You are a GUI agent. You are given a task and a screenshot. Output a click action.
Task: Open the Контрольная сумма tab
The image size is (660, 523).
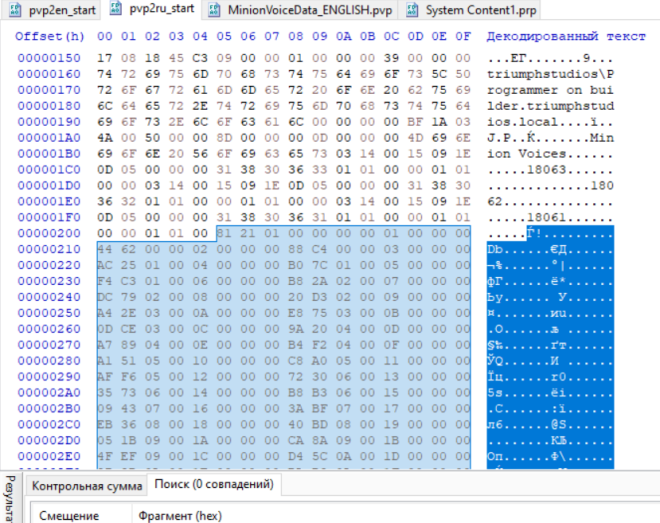coord(87,486)
